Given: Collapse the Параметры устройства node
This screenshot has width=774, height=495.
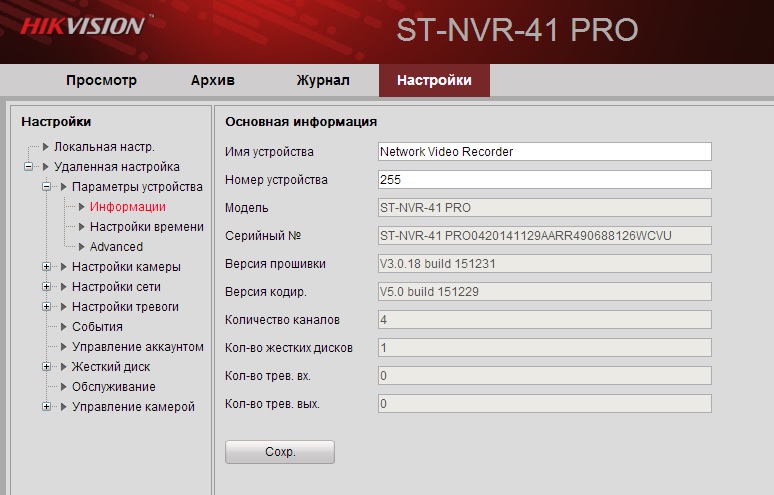Looking at the screenshot, I should (x=46, y=187).
